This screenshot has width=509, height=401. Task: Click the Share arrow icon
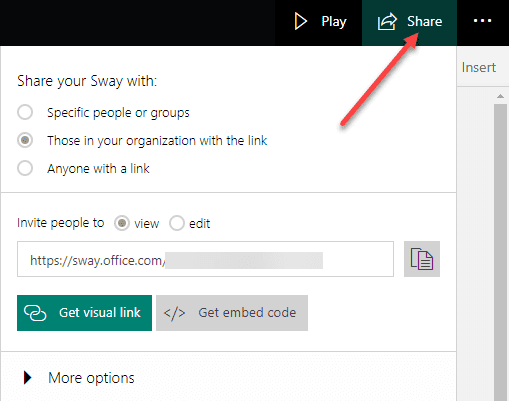pos(387,22)
